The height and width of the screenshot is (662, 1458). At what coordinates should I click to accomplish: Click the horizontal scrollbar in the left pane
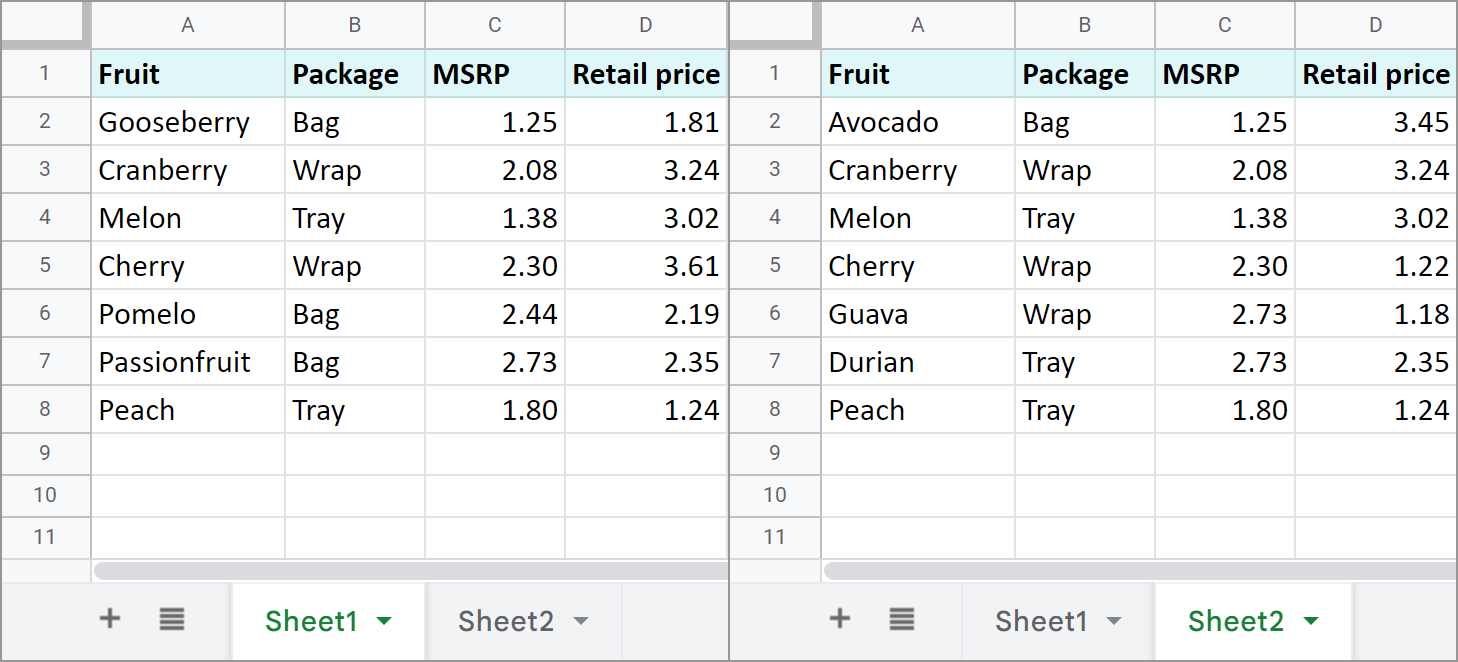pyautogui.click(x=410, y=571)
